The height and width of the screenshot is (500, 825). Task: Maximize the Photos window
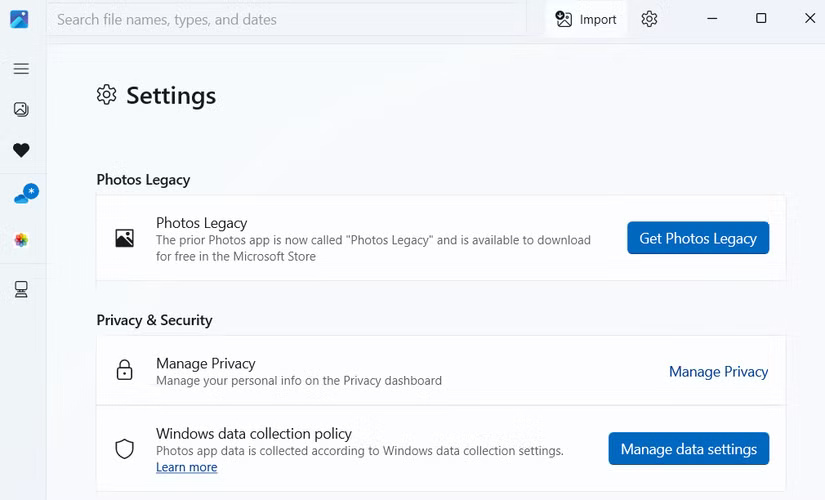[761, 19]
